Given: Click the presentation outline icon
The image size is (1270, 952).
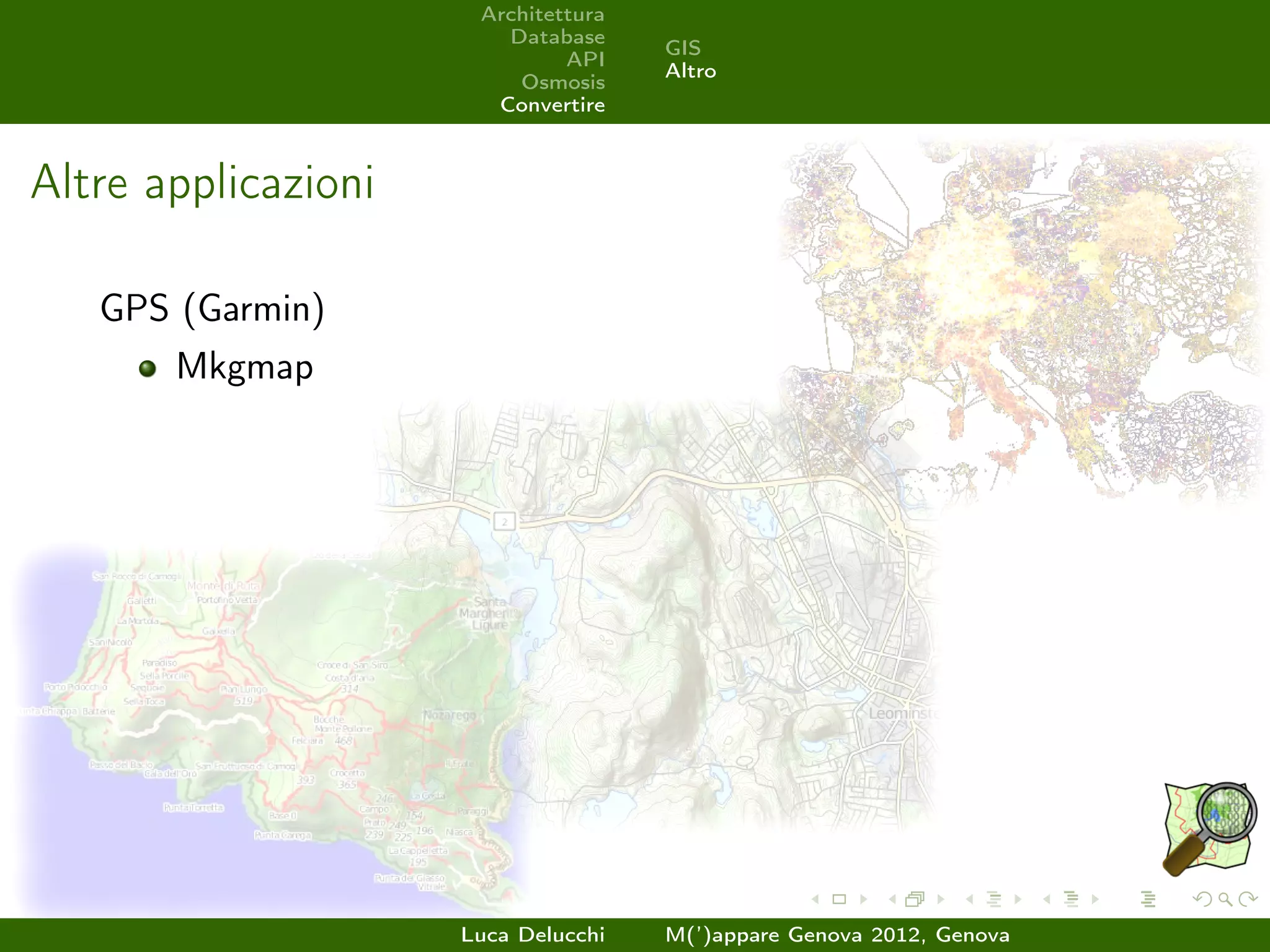Looking at the screenshot, I should [x=1148, y=899].
